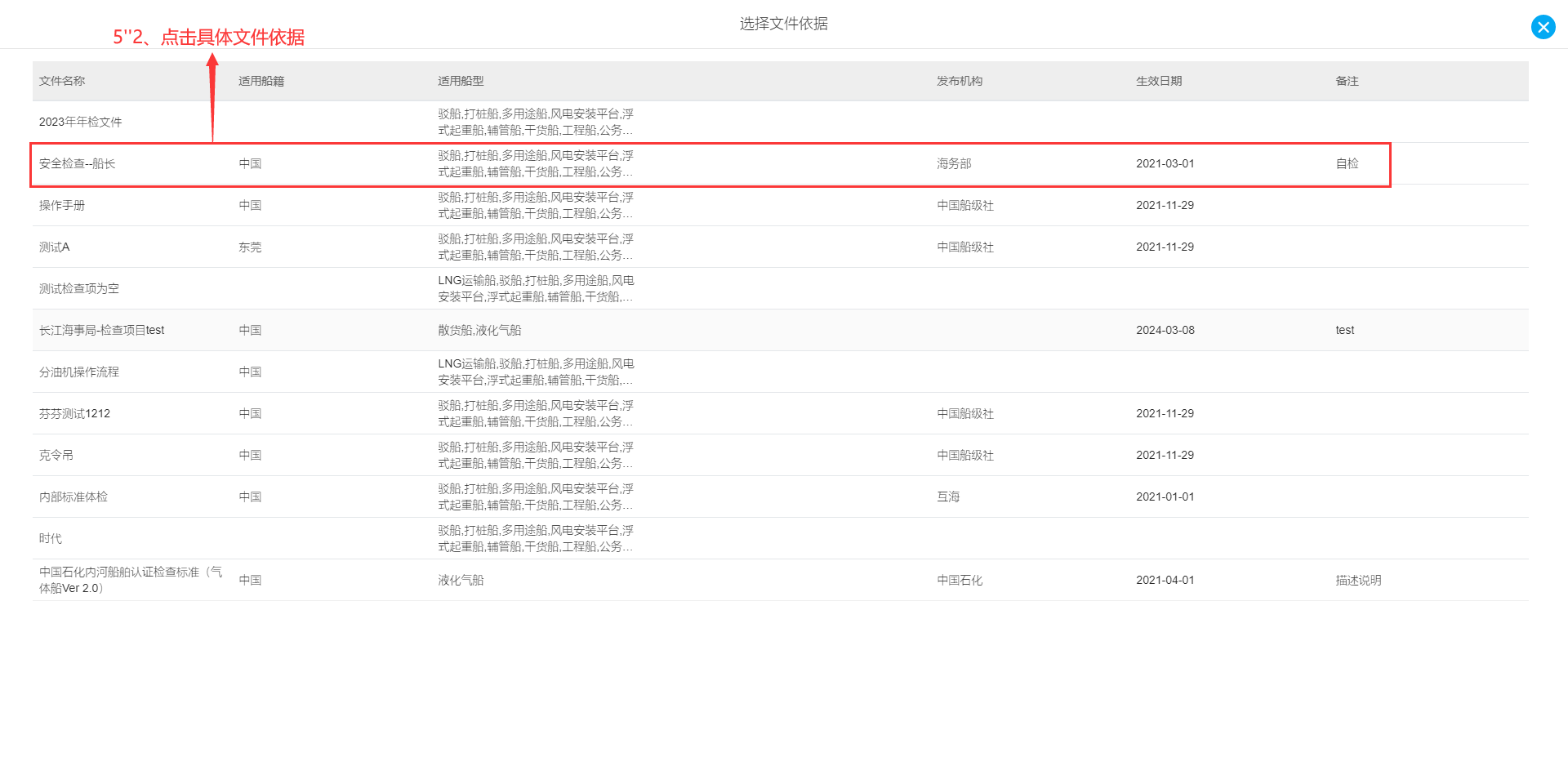The width and height of the screenshot is (1568, 766).
Task: Choose 中国石化内河船舶认证检查标准 file
Action: point(131,580)
